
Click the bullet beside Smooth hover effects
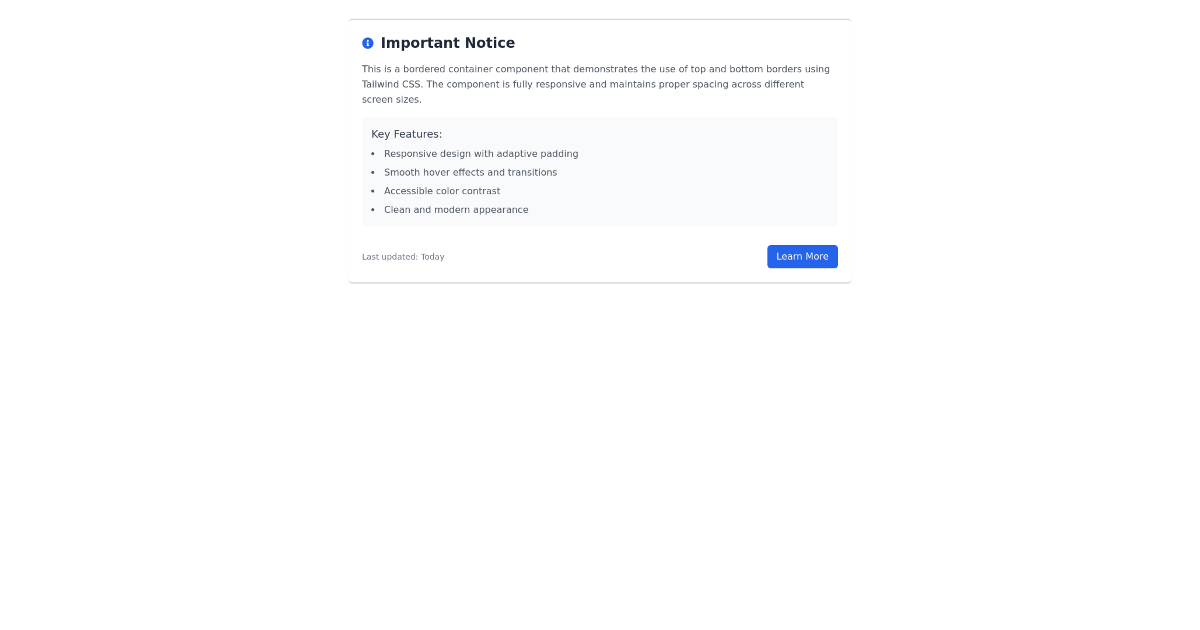tap(374, 172)
